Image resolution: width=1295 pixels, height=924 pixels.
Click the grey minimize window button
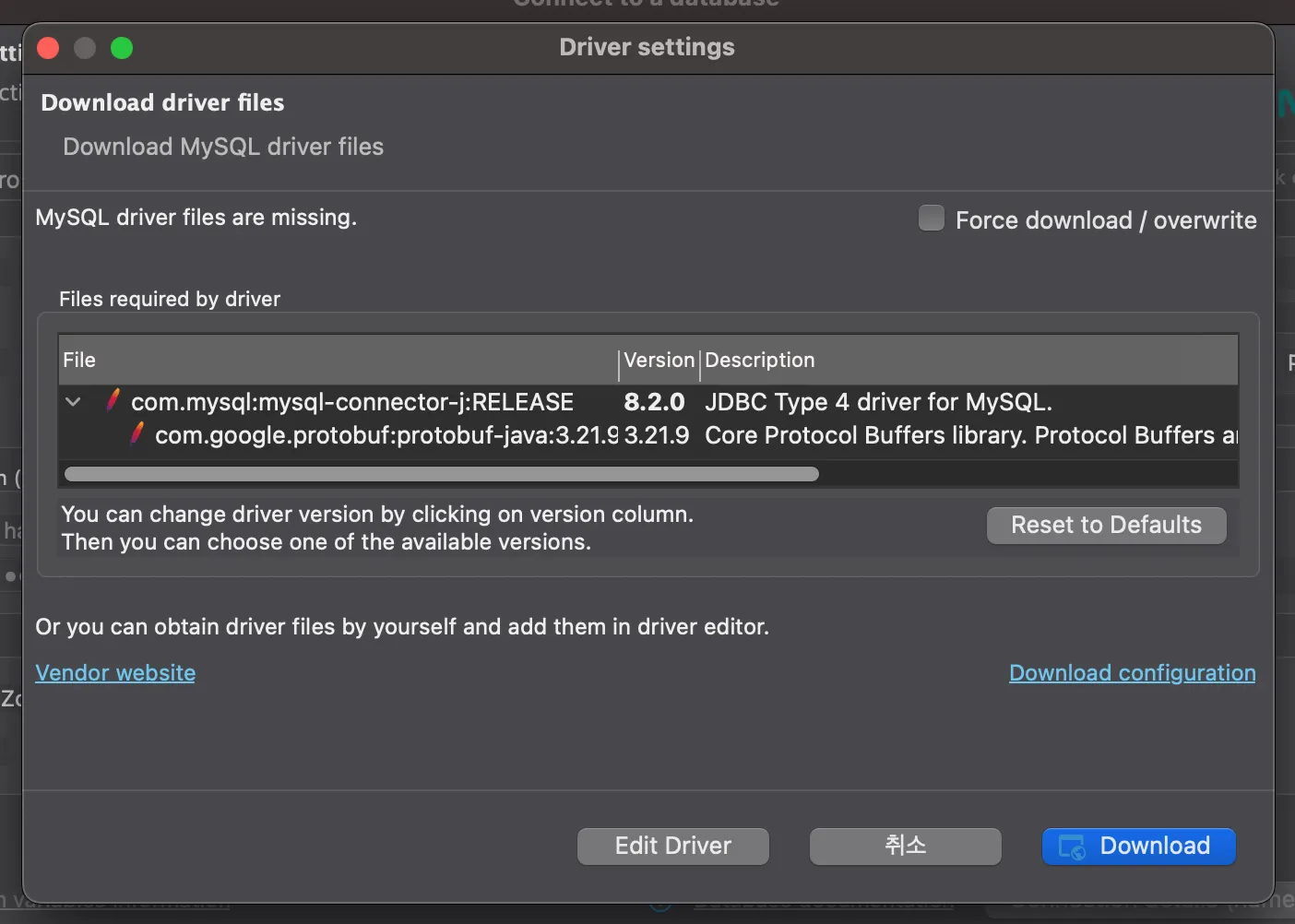click(x=85, y=48)
